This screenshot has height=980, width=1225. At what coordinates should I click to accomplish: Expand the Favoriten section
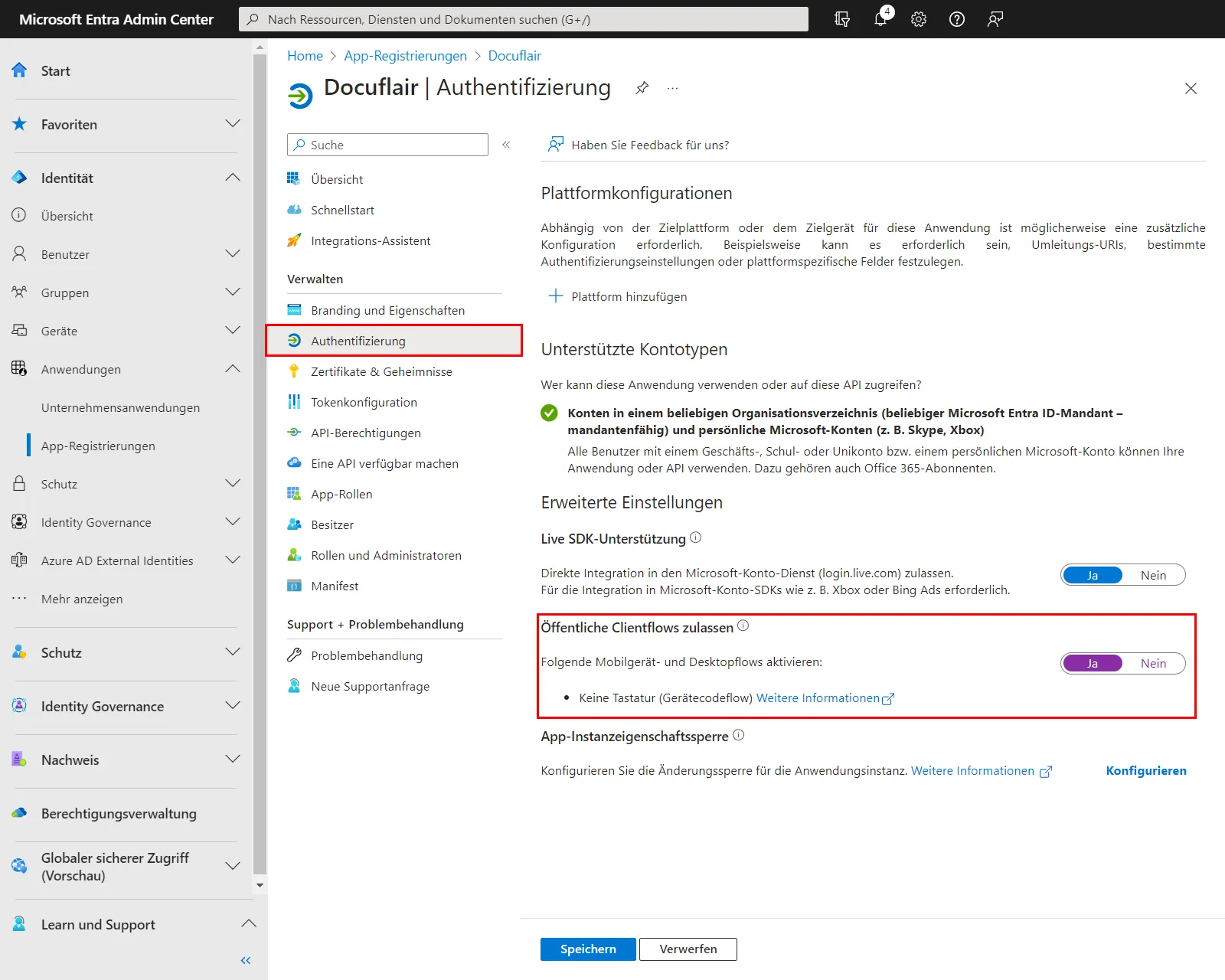(233, 124)
